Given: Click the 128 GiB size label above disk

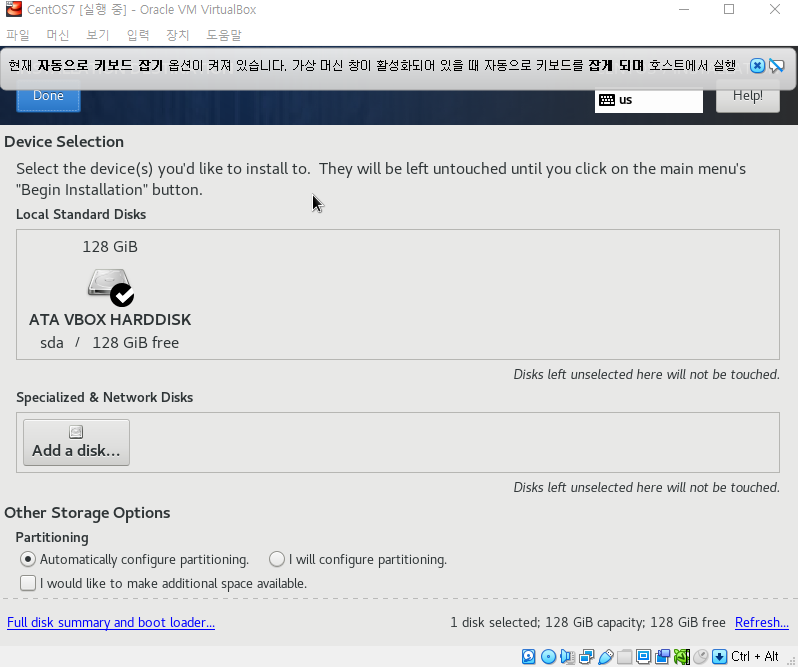Looking at the screenshot, I should click(x=110, y=247).
